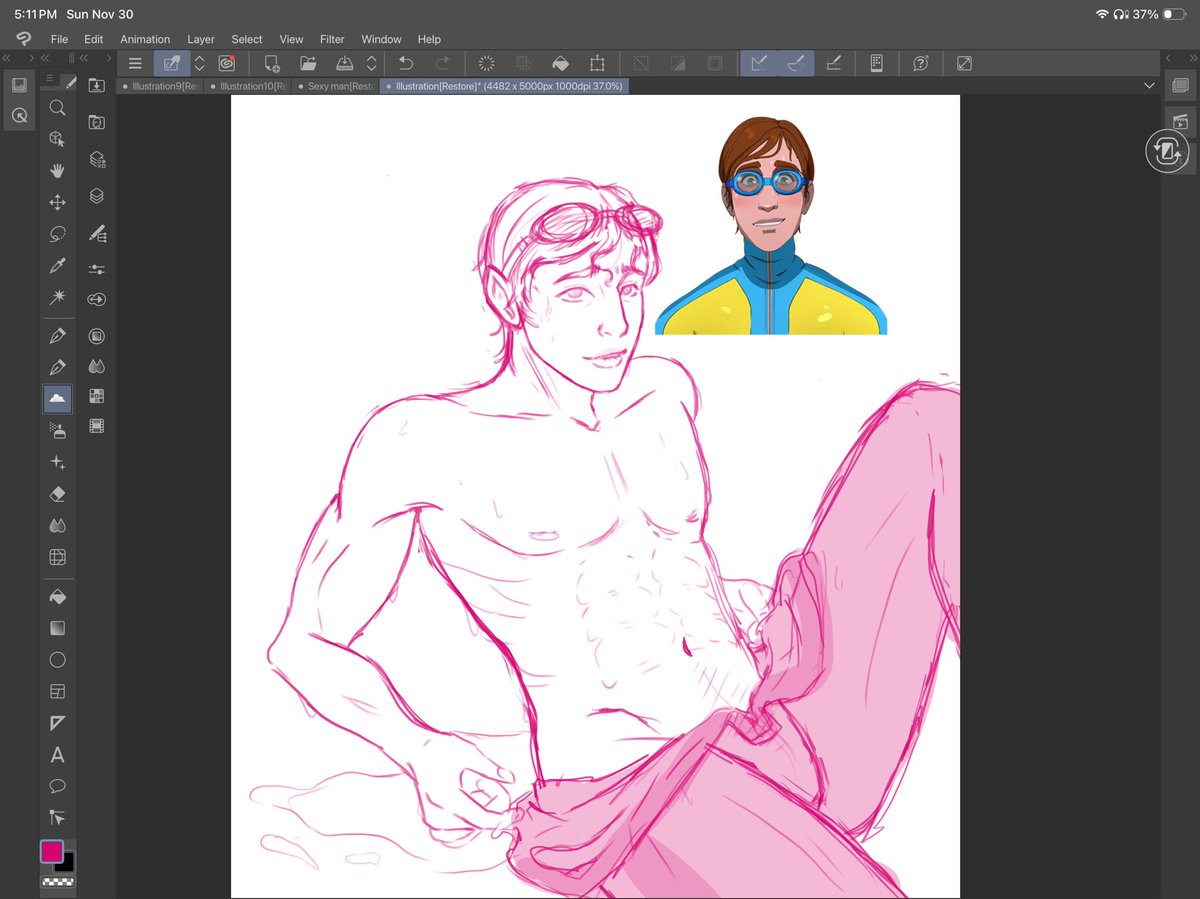This screenshot has width=1200, height=899.
Task: Select the Blend tool in the tool palette
Action: pyautogui.click(x=57, y=525)
